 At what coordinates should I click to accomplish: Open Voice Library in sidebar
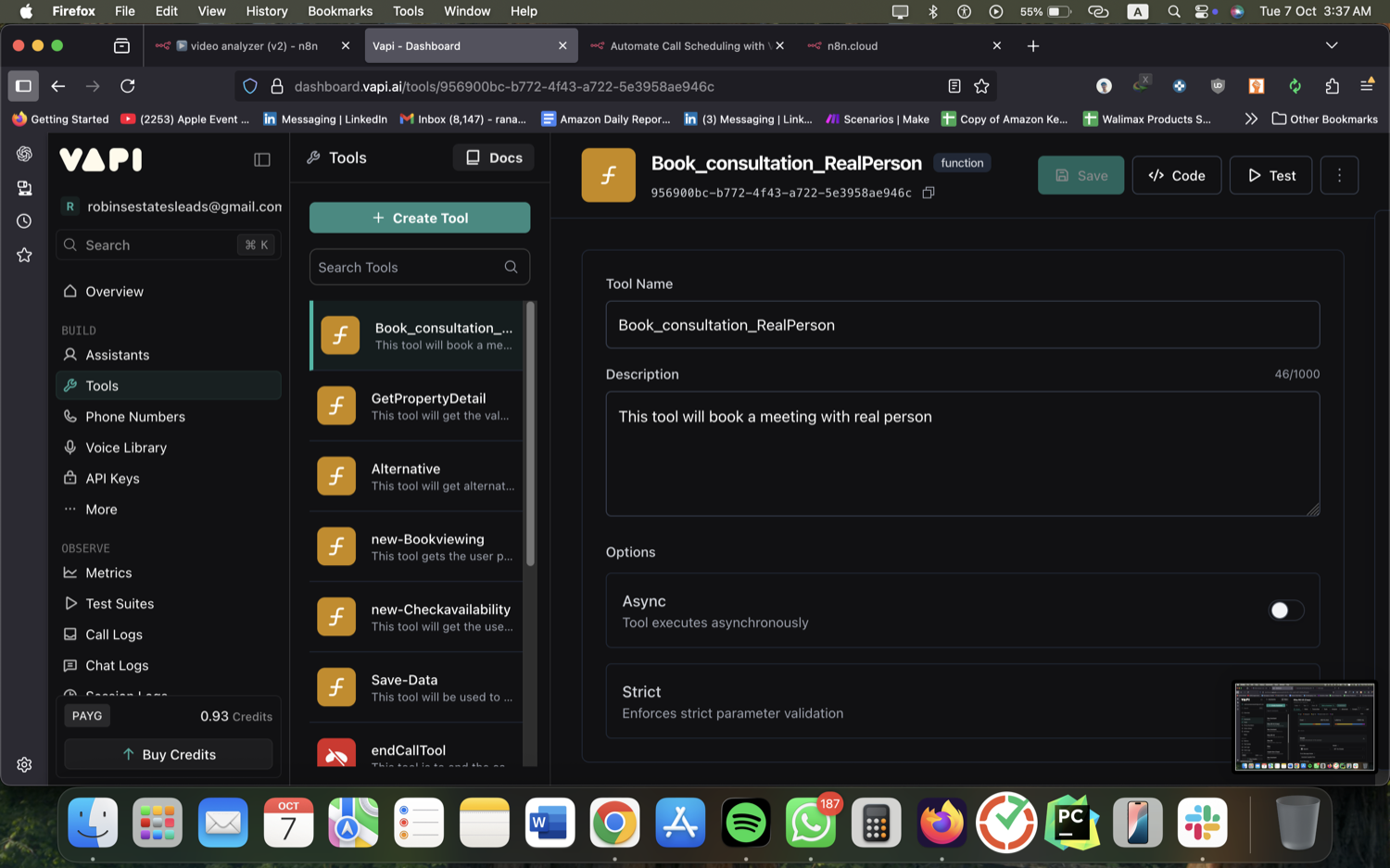pos(169,447)
